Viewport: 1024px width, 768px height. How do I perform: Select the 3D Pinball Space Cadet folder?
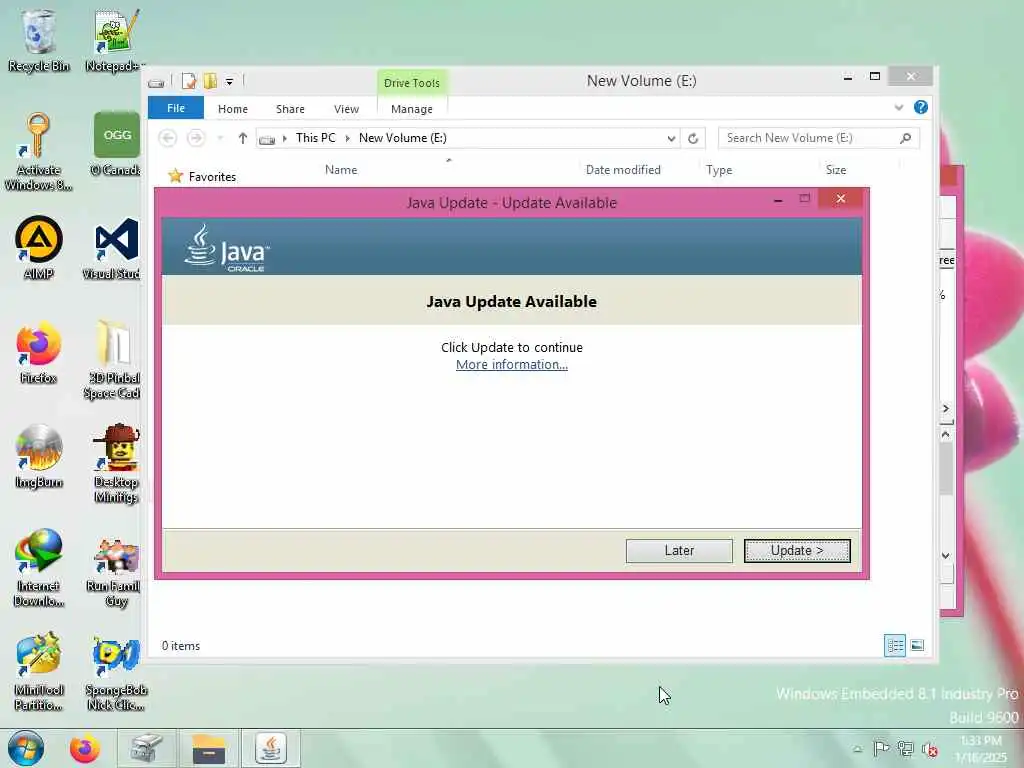point(114,359)
